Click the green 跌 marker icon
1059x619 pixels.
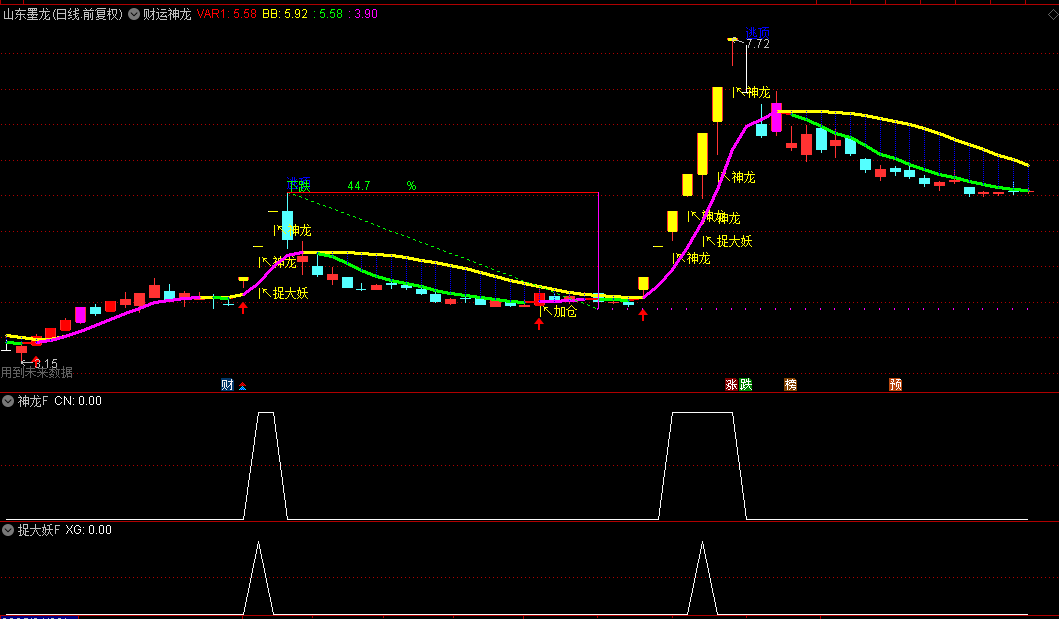tap(746, 385)
